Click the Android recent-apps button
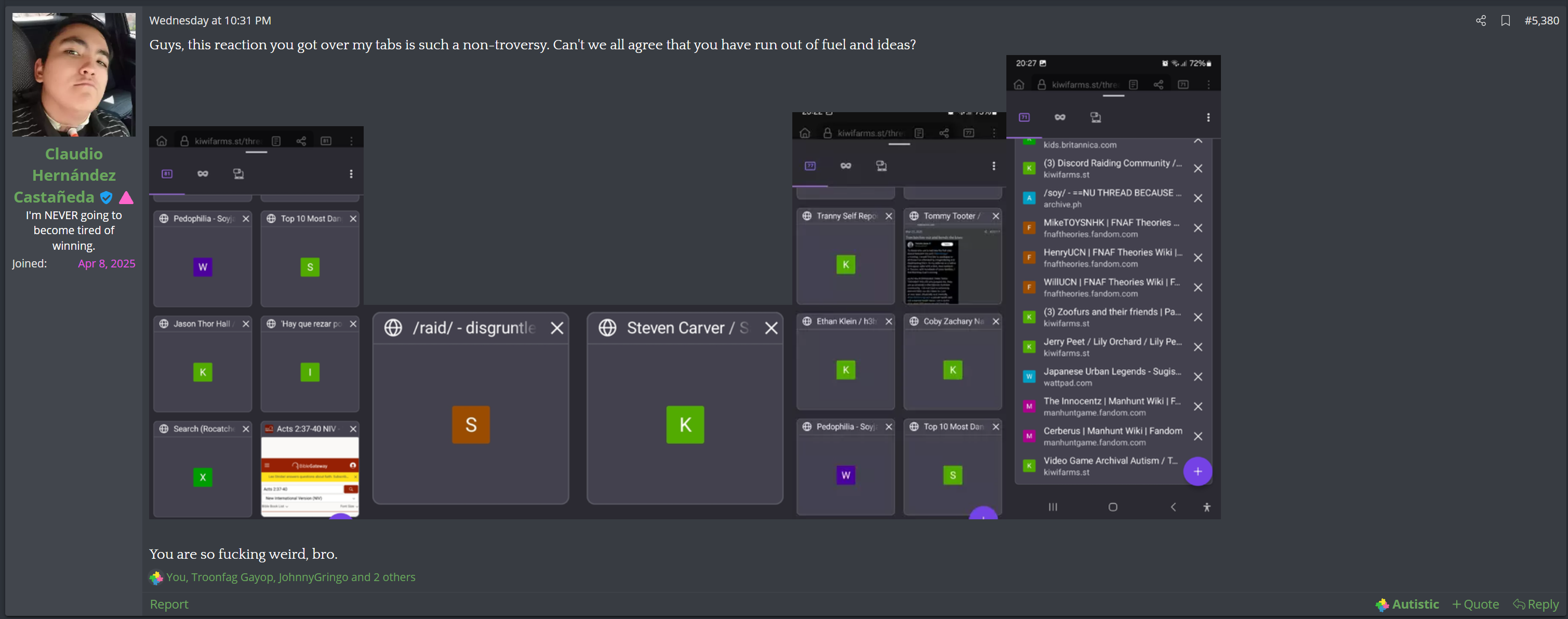Image resolution: width=1568 pixels, height=619 pixels. click(x=1053, y=507)
